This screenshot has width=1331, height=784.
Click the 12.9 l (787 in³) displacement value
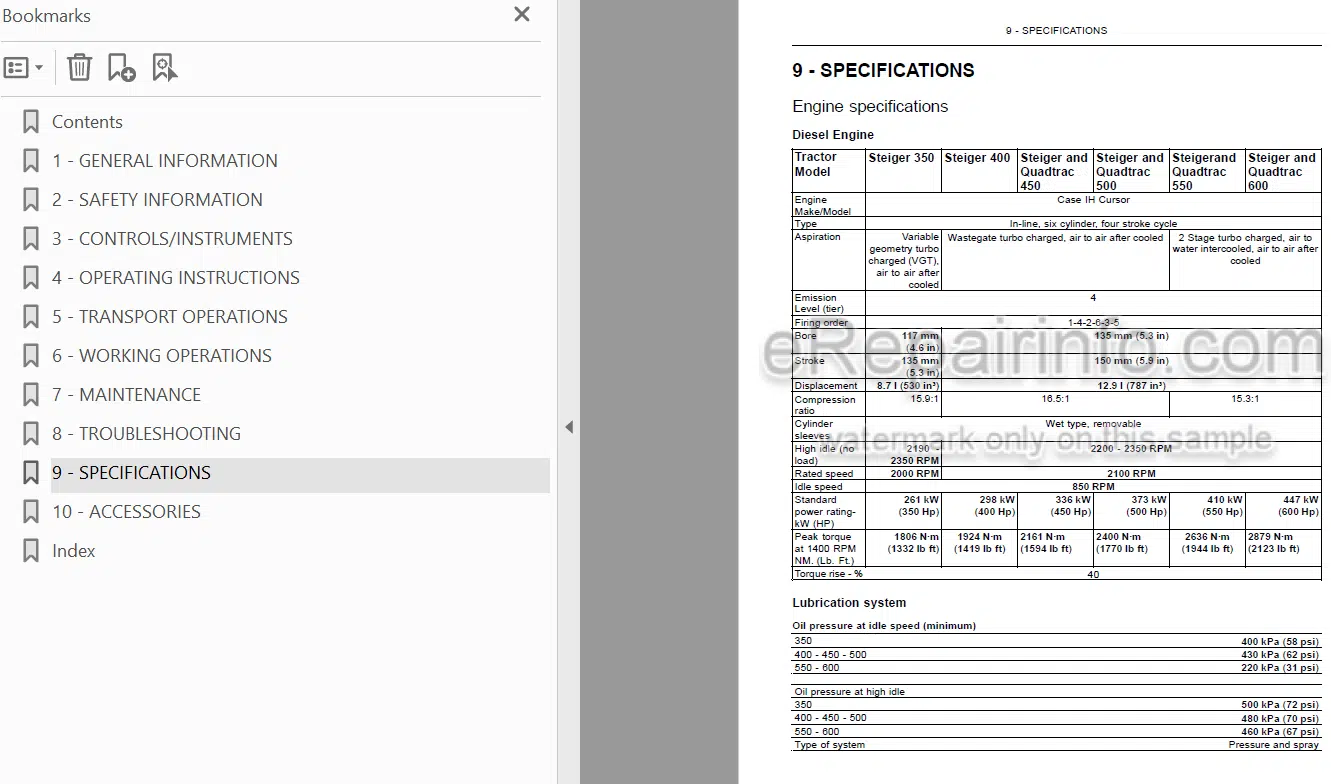click(x=1131, y=386)
